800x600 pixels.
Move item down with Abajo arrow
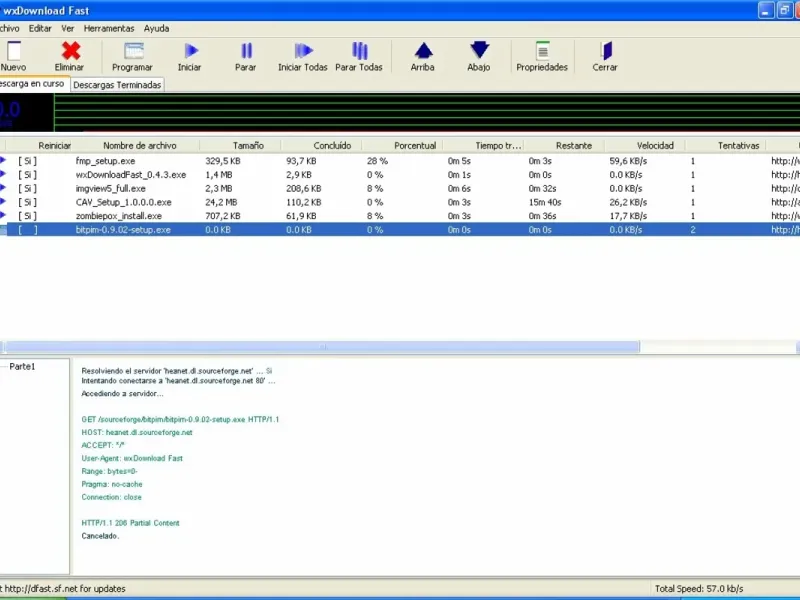tap(479, 51)
